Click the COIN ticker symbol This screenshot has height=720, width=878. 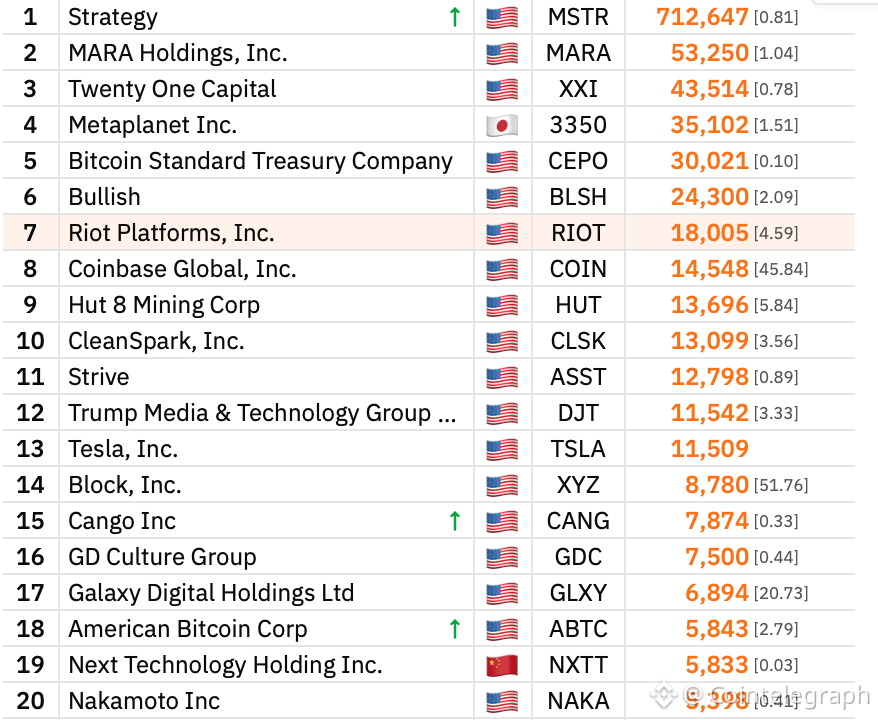[578, 269]
